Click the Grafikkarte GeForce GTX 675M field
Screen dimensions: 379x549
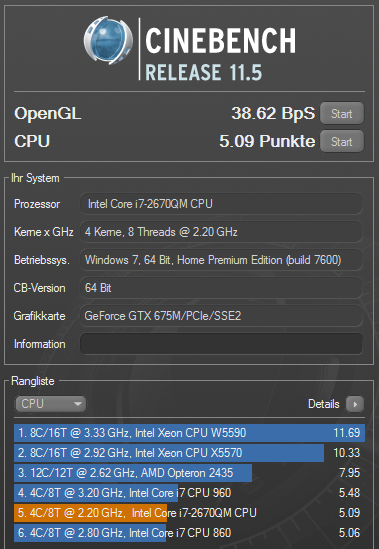tap(221, 316)
